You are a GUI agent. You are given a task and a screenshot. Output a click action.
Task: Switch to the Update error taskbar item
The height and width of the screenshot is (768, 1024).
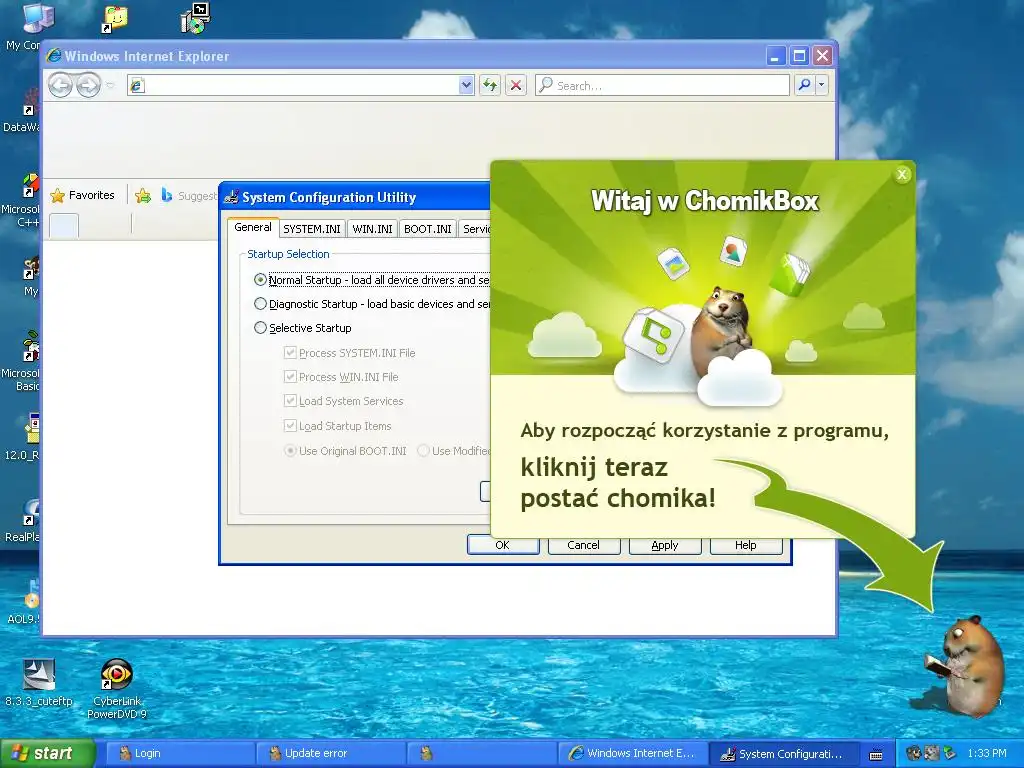pyautogui.click(x=331, y=754)
